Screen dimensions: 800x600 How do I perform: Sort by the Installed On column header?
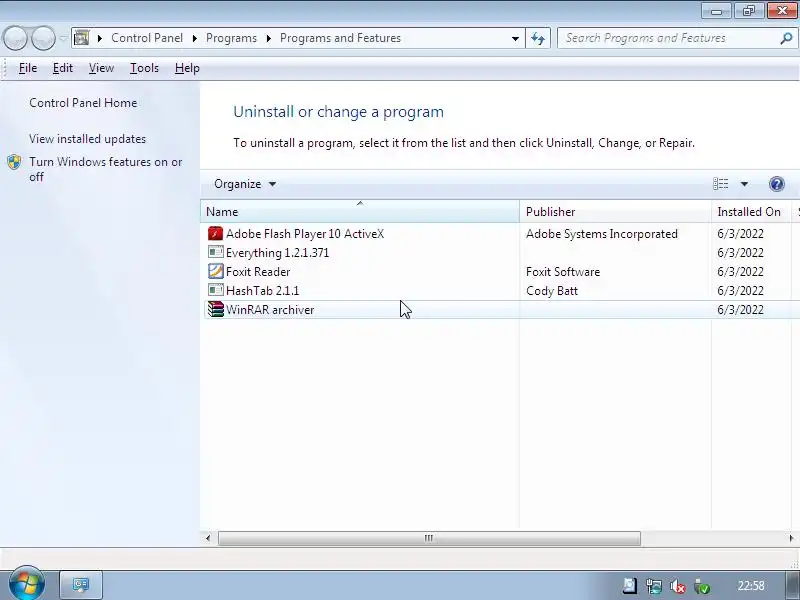click(x=752, y=211)
